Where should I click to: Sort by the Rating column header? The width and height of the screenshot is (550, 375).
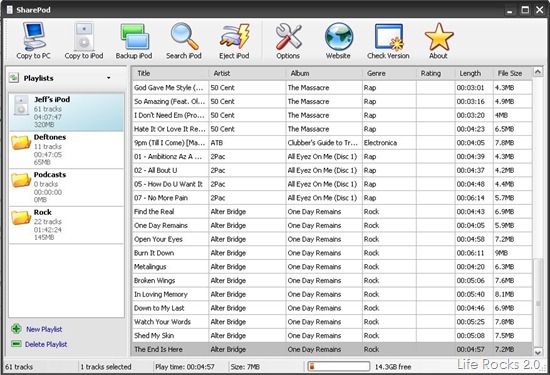click(435, 73)
